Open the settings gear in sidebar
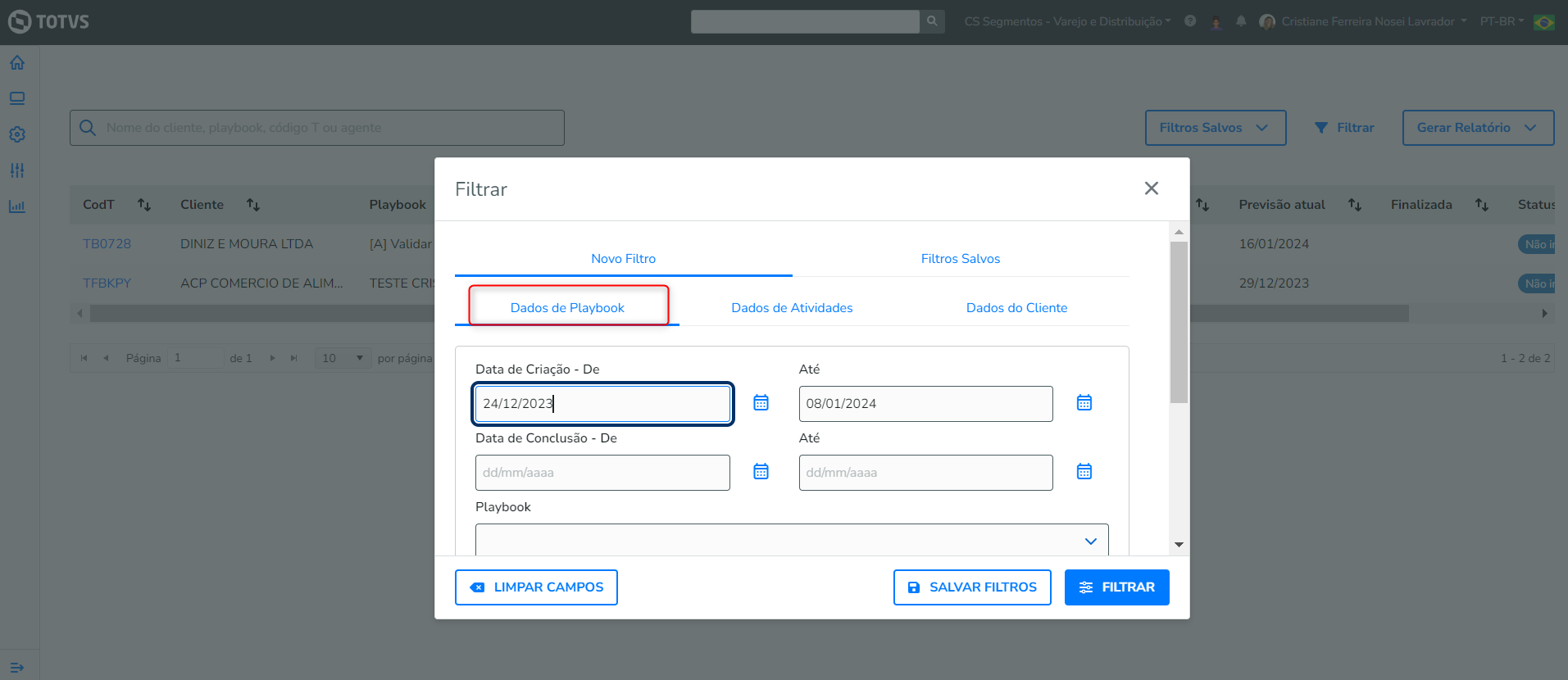The width and height of the screenshot is (1568, 680). (17, 134)
